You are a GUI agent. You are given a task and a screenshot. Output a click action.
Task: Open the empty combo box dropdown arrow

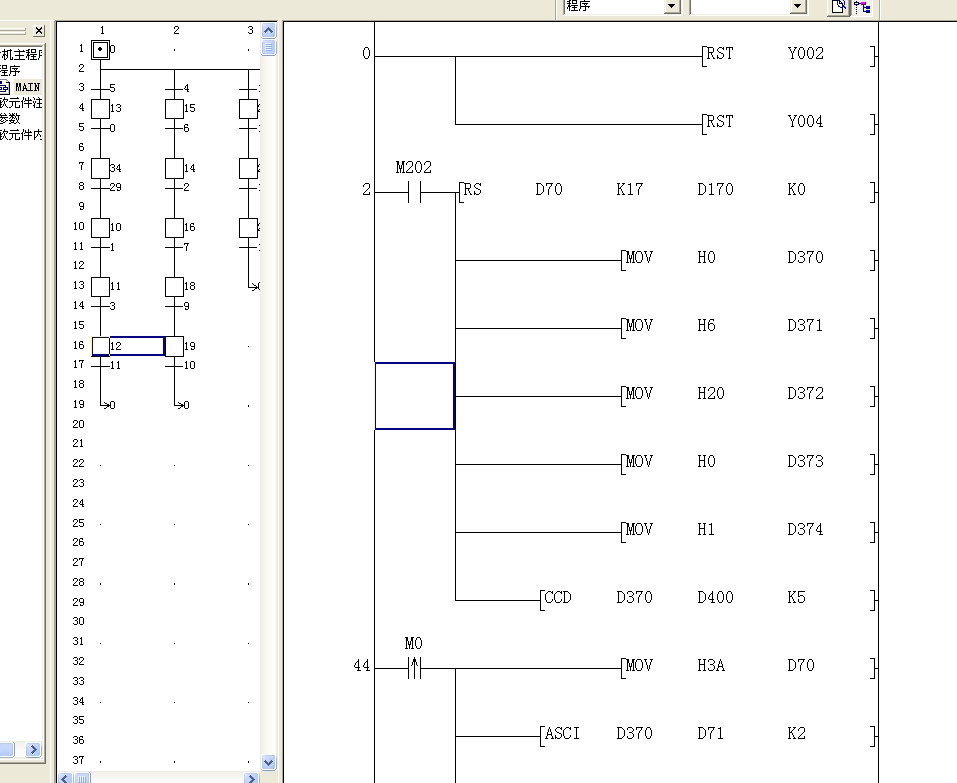797,7
